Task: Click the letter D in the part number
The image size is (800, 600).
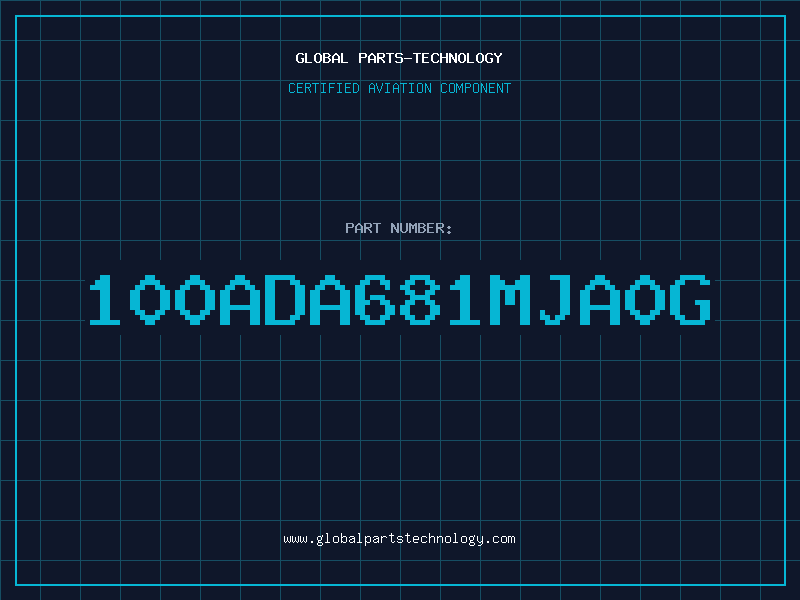Action: coord(286,299)
